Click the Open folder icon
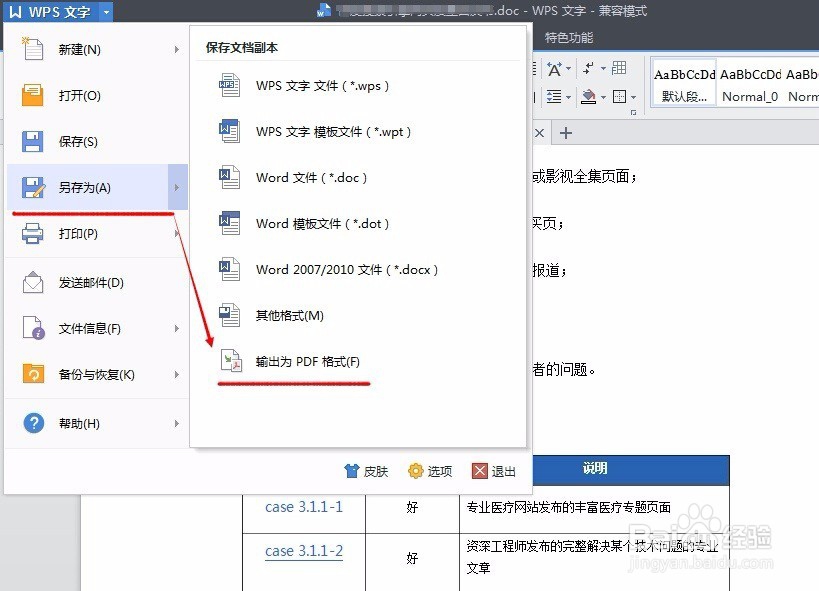 click(32, 96)
